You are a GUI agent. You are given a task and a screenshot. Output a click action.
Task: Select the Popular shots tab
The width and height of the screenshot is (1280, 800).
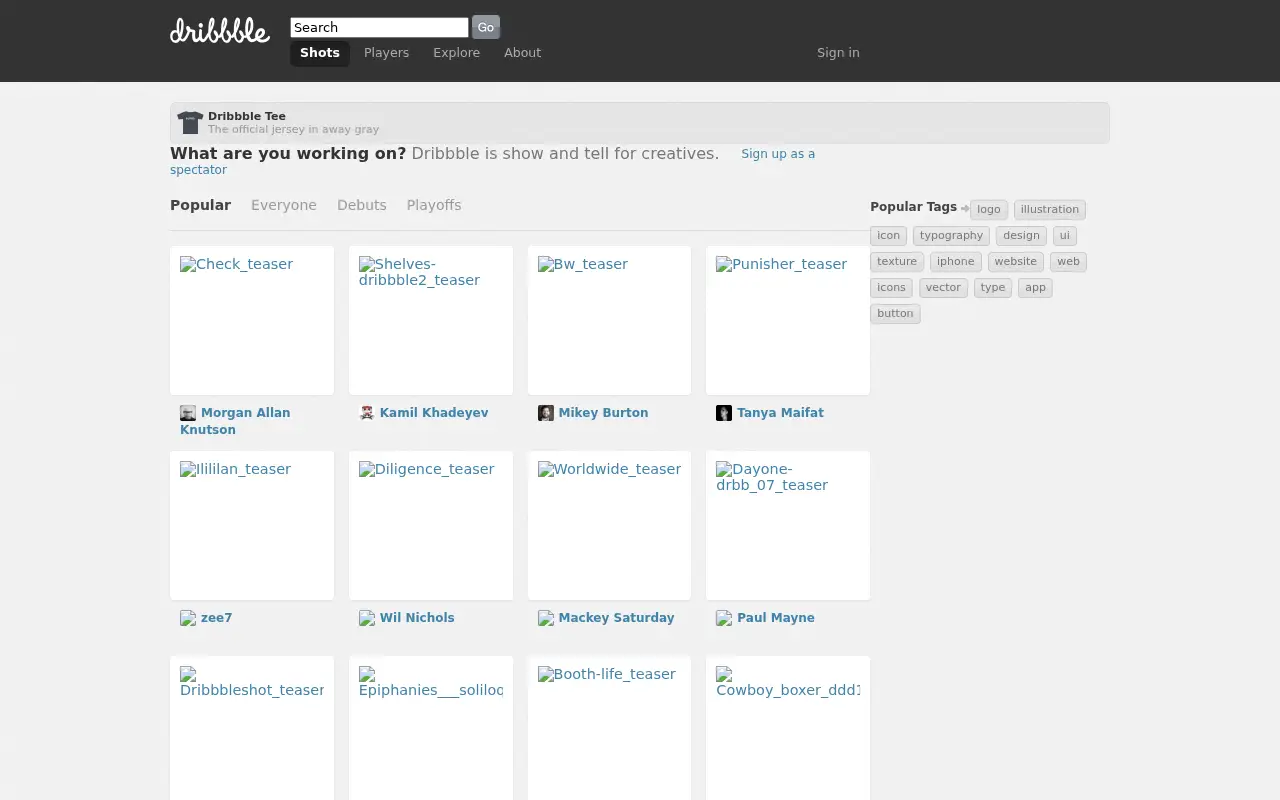tap(200, 205)
